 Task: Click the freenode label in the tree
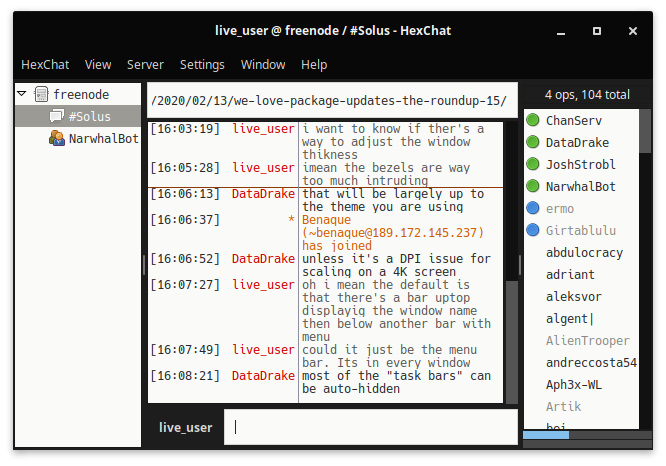coord(81,94)
